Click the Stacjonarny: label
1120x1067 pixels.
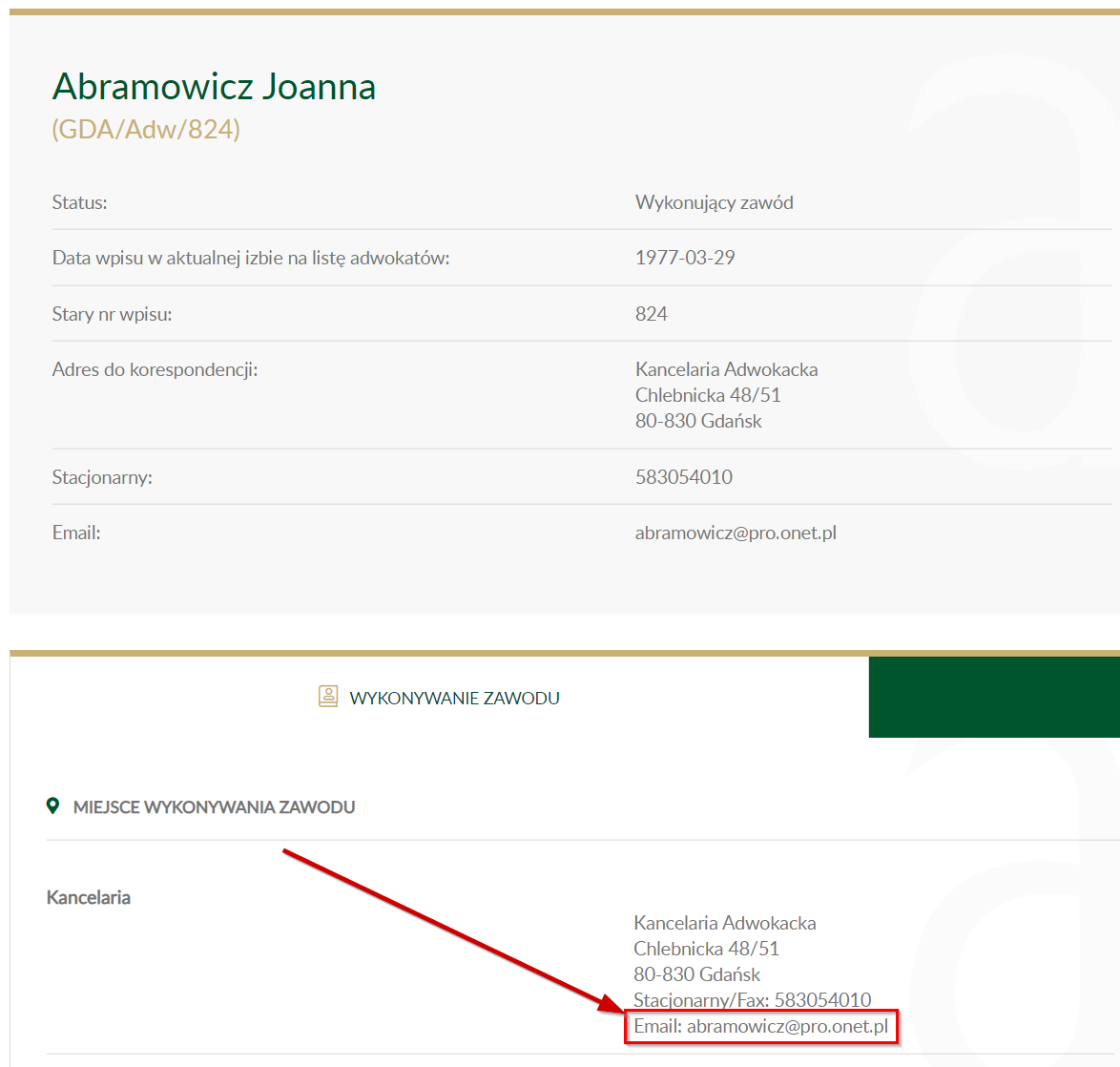(x=102, y=477)
